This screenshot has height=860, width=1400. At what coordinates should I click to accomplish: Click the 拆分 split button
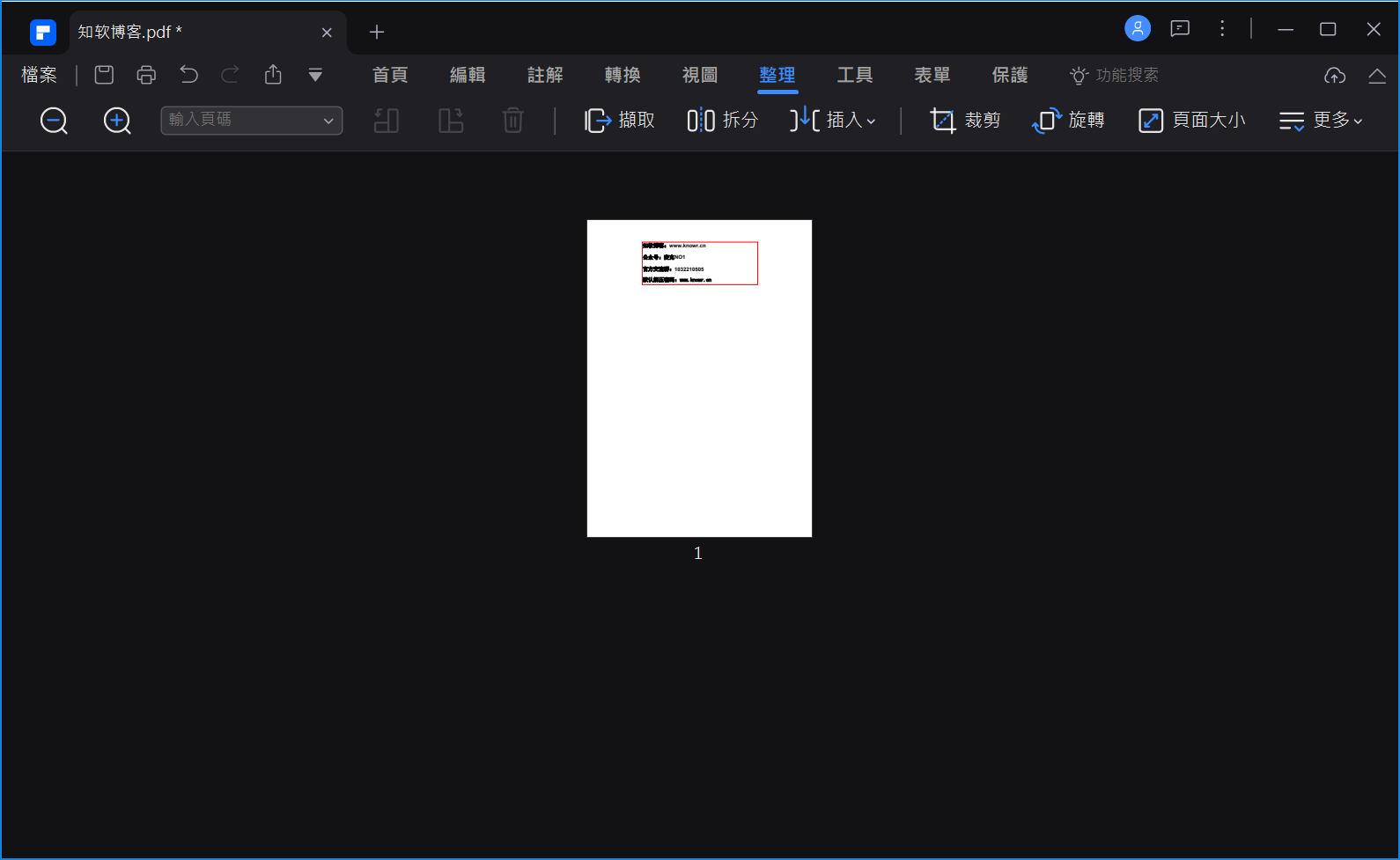[723, 121]
